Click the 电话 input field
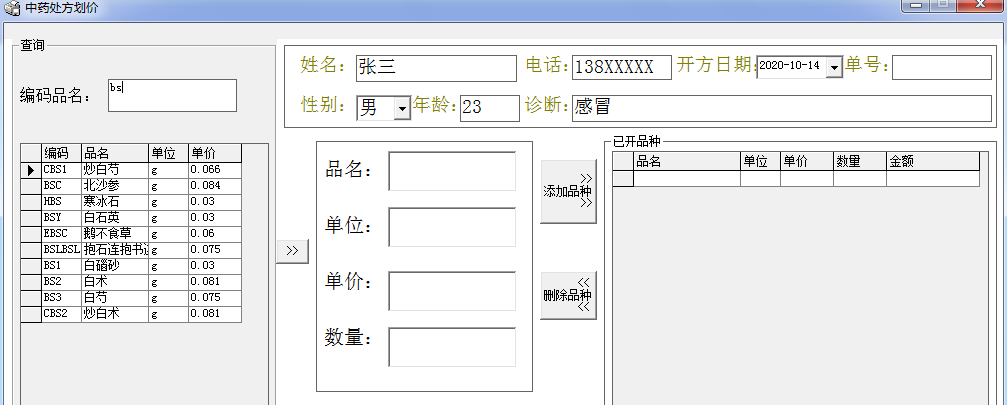This screenshot has height=405, width=1007. pyautogui.click(x=621, y=68)
